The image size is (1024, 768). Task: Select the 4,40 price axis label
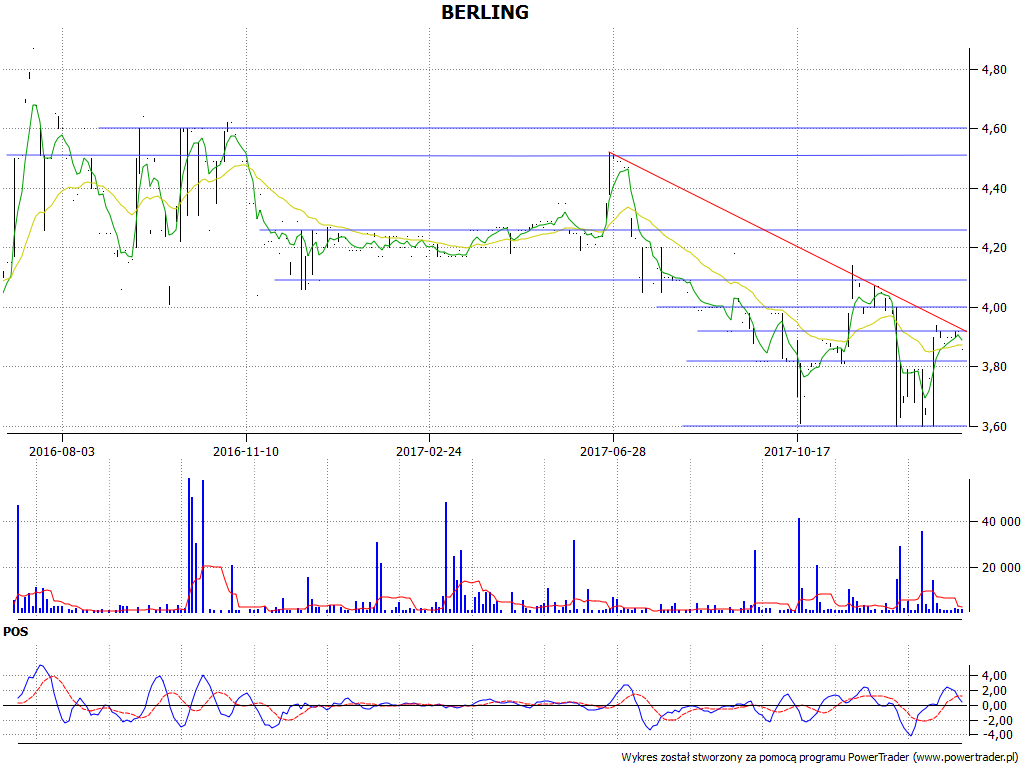tap(994, 189)
